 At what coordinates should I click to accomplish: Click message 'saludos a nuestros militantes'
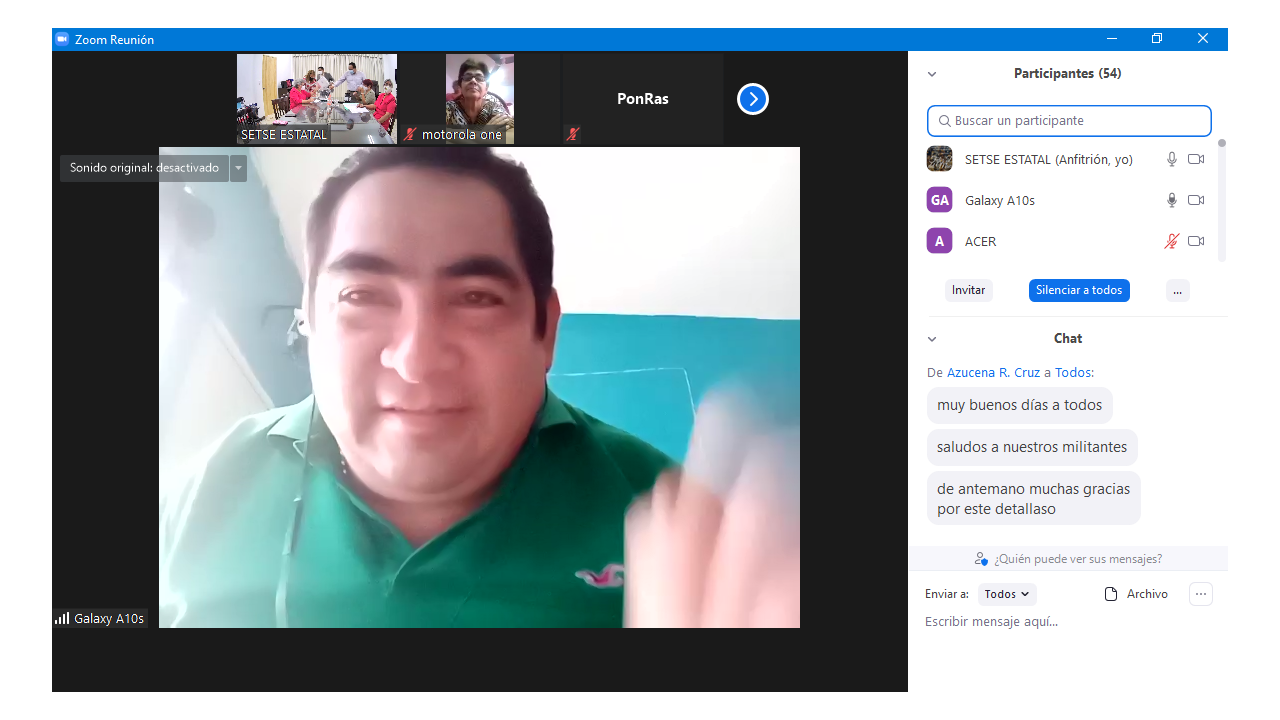tap(1032, 447)
